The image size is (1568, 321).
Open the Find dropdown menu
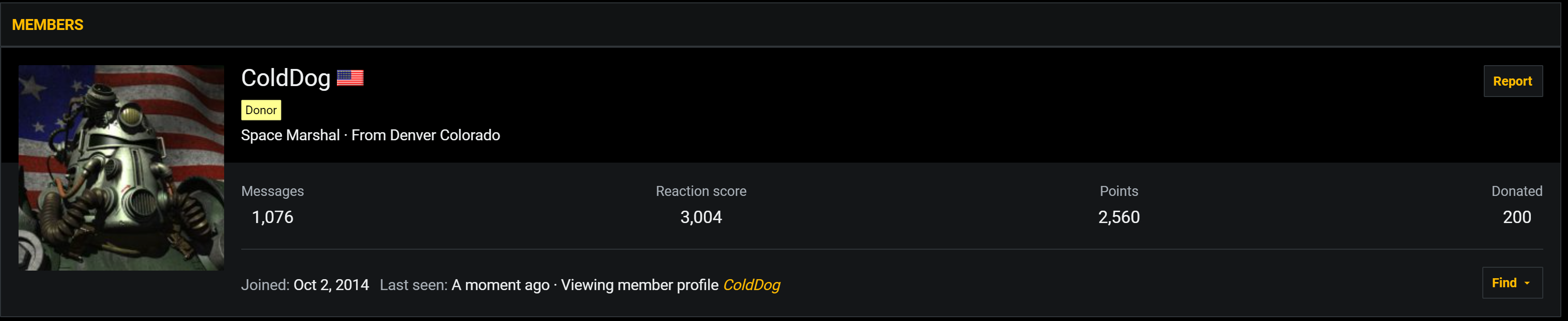coord(1512,282)
